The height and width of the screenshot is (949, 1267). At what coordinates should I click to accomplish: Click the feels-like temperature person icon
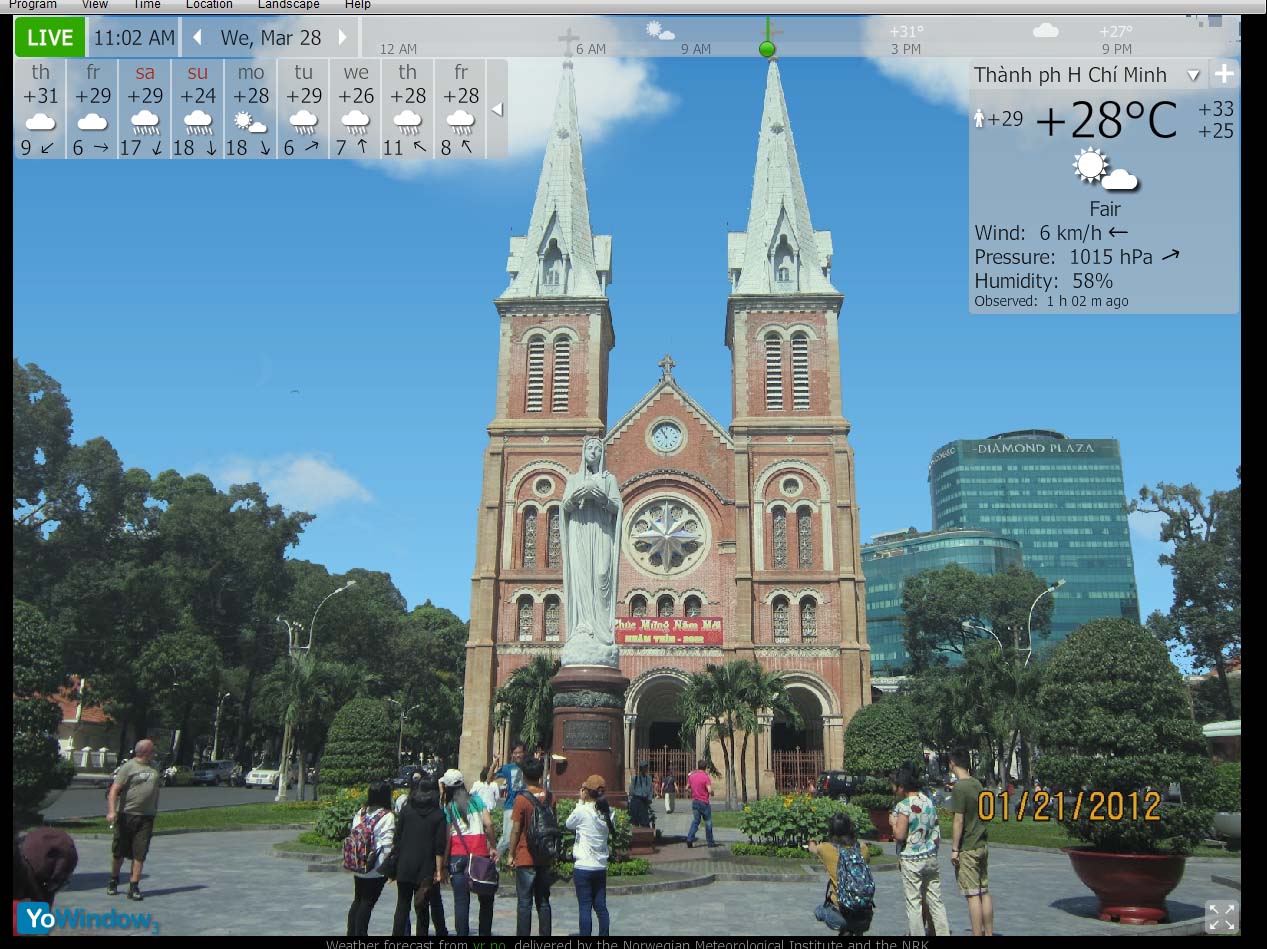click(x=979, y=119)
